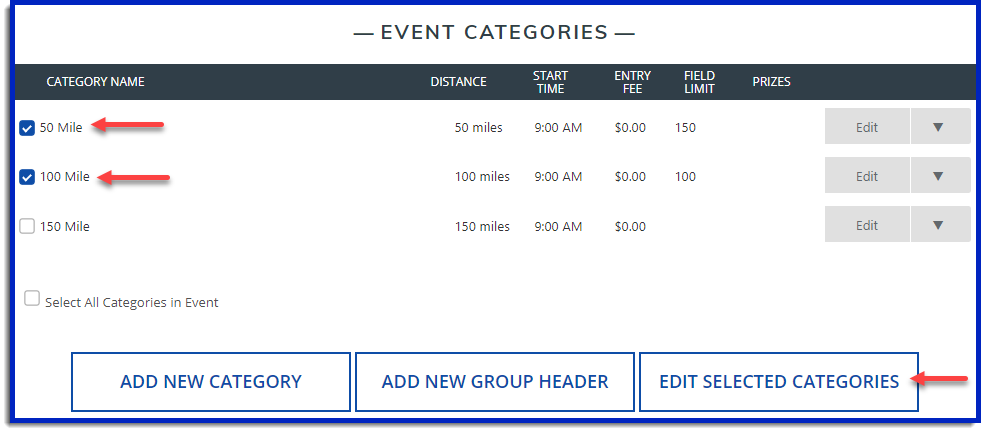This screenshot has width=981, height=433.
Task: Check the 150 Mile category checkbox
Action: pos(27,226)
